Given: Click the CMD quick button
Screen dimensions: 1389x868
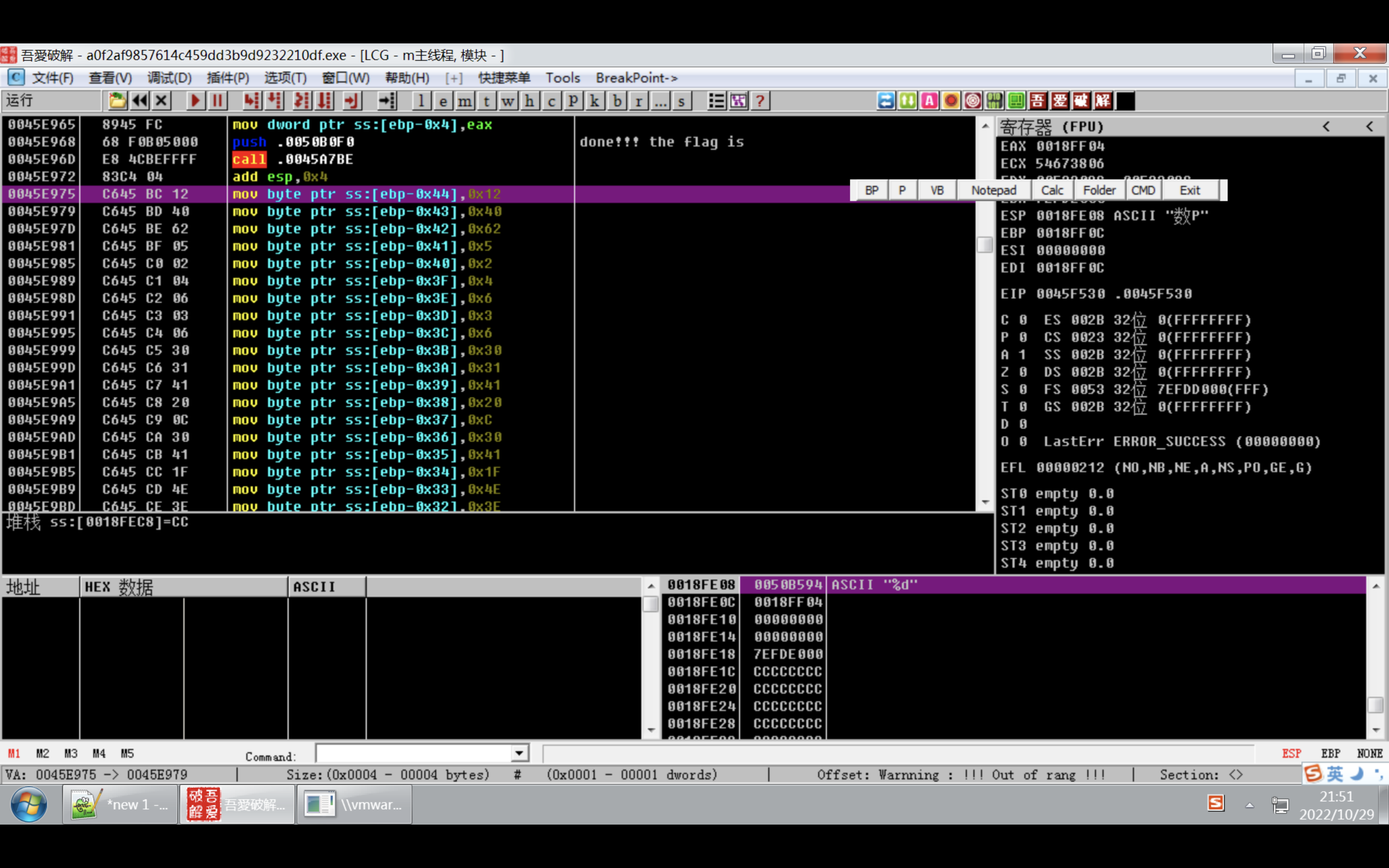Looking at the screenshot, I should pos(1143,190).
